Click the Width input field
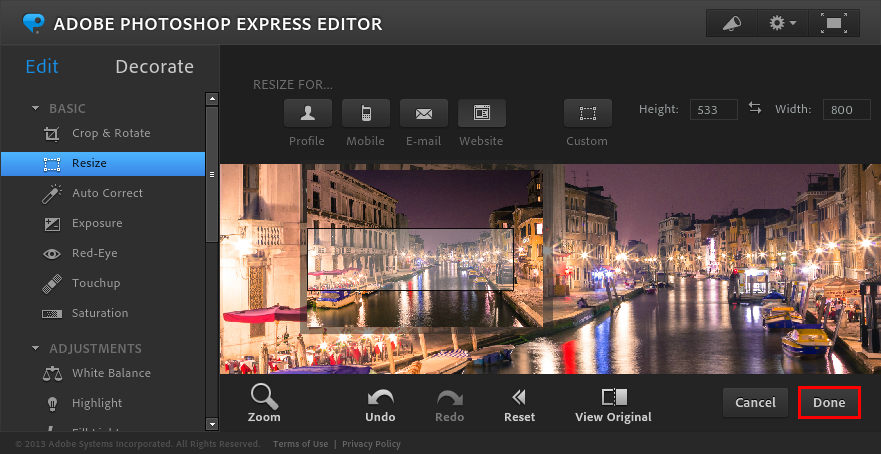881x454 pixels. (x=847, y=110)
